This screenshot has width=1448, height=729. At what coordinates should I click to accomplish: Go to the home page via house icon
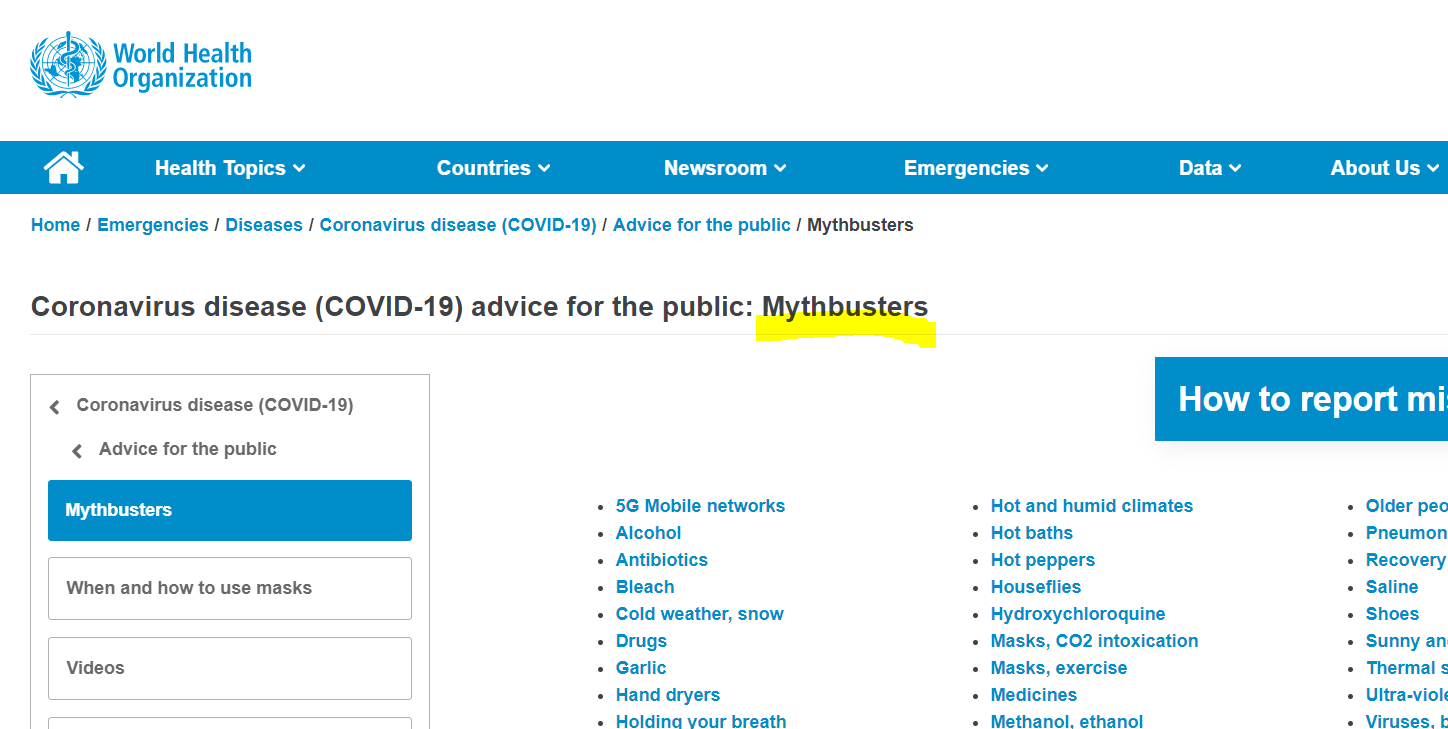64,167
